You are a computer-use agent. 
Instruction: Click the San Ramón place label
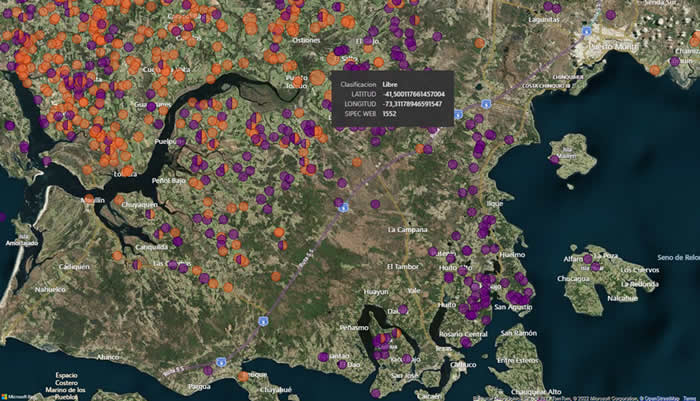(519, 332)
